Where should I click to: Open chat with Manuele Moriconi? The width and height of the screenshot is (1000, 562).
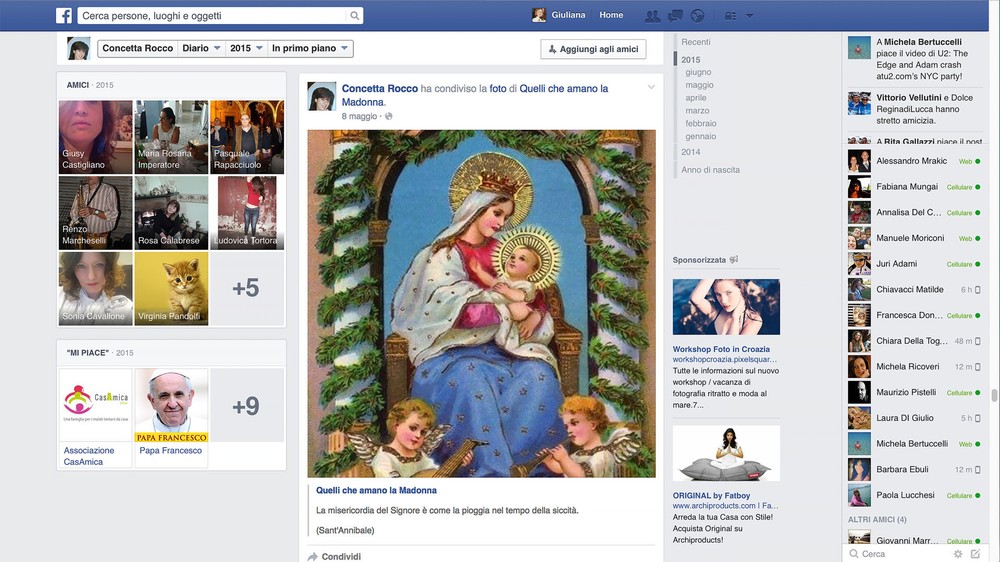click(x=915, y=238)
